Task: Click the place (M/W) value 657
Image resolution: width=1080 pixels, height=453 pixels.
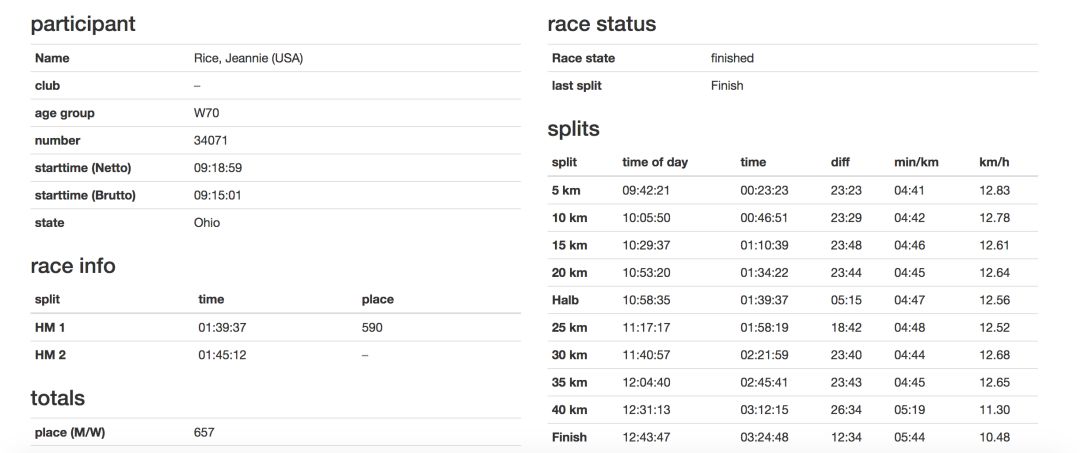Action: (204, 432)
